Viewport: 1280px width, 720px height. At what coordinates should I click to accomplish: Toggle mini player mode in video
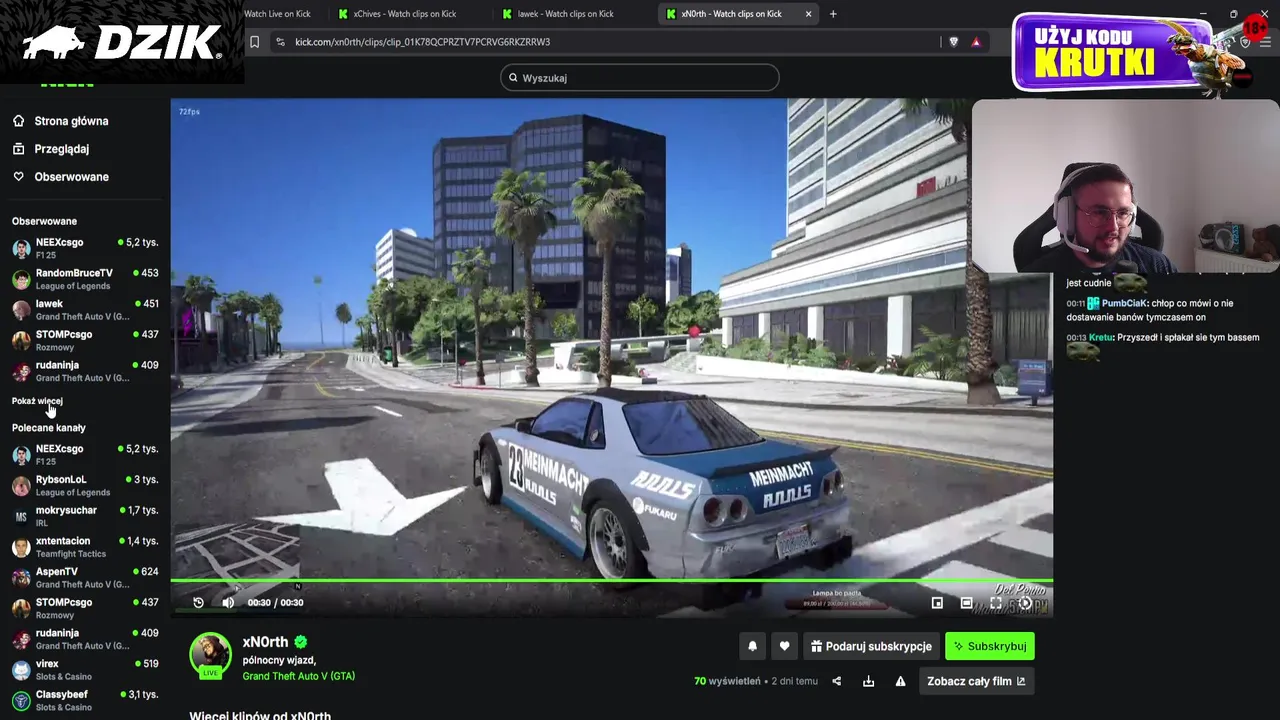(x=937, y=603)
